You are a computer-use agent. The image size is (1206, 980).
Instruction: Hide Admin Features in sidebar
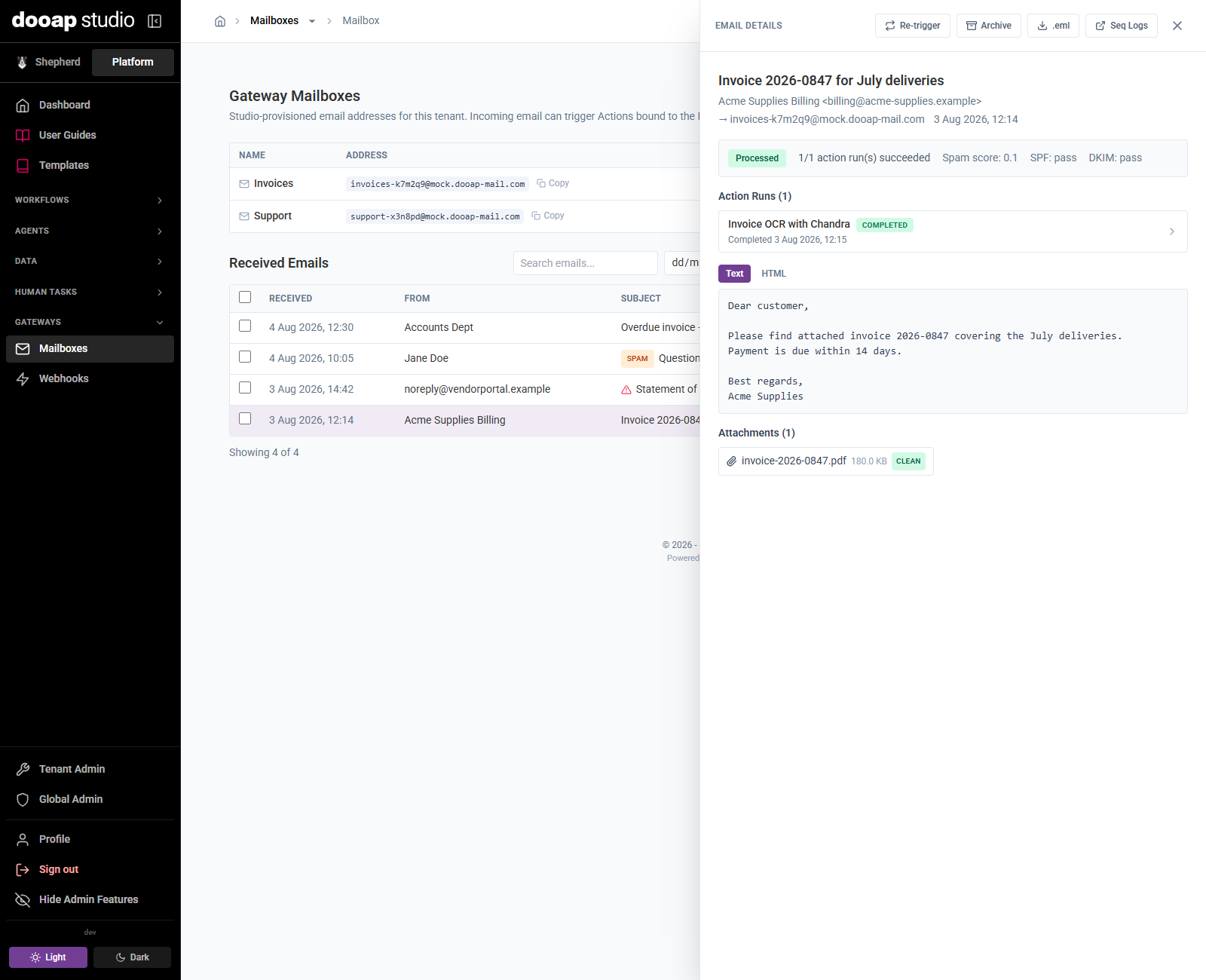(90, 899)
